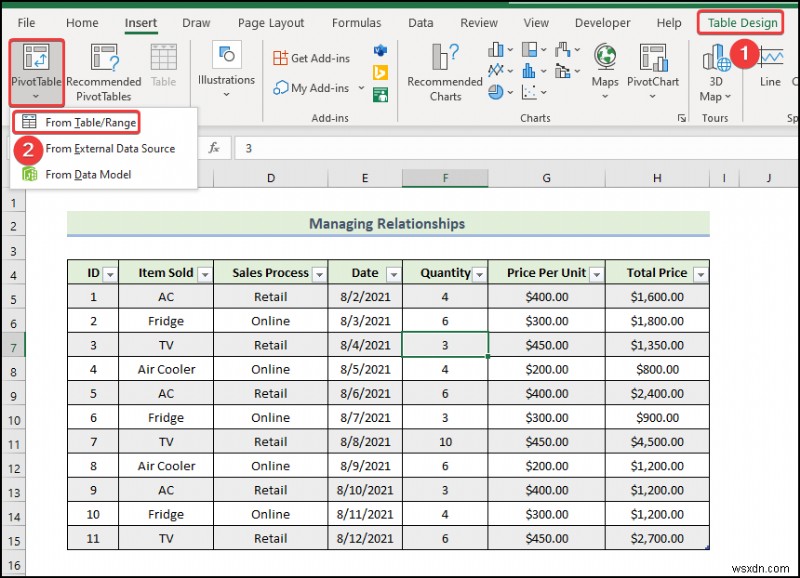
Task: Open the Date column filter dropdown
Action: click(x=393, y=274)
